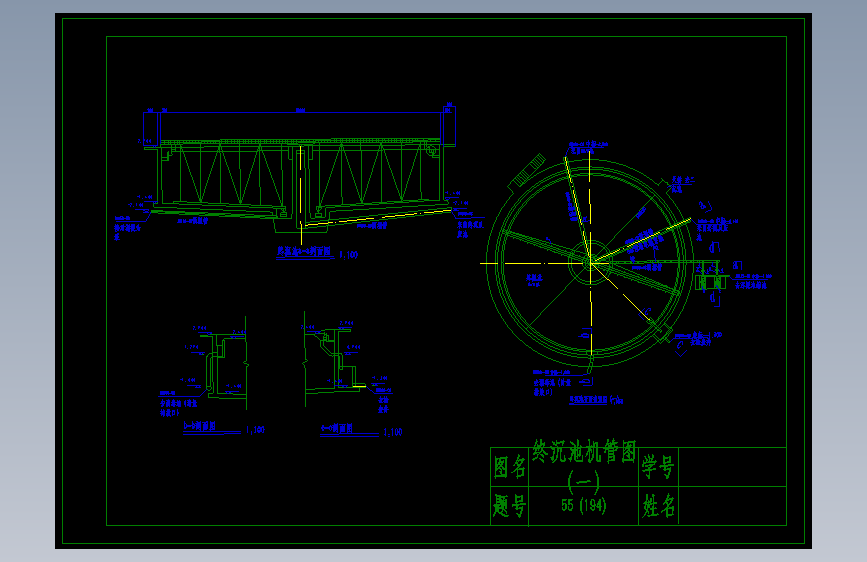Click the 1:100 scale beside b-b剖面图
Viewport: 867px width, 562px height.
click(255, 430)
